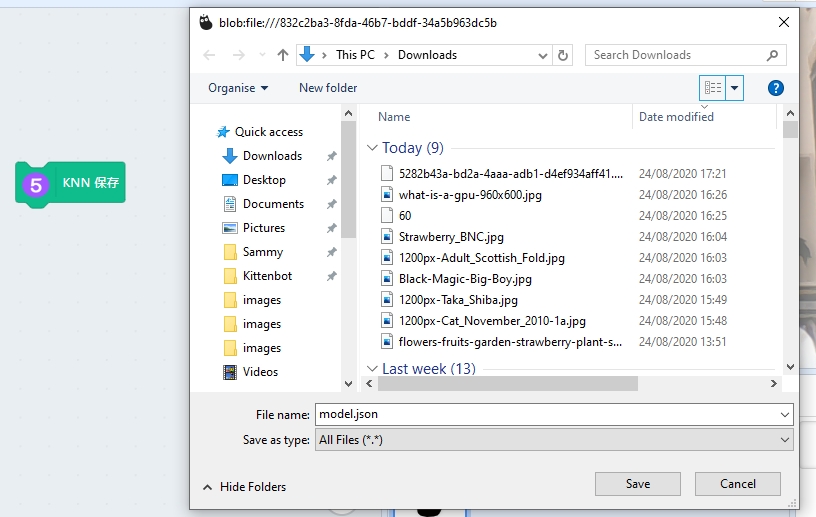Click the Back navigation arrow
This screenshot has width=816, height=517.
click(210, 55)
